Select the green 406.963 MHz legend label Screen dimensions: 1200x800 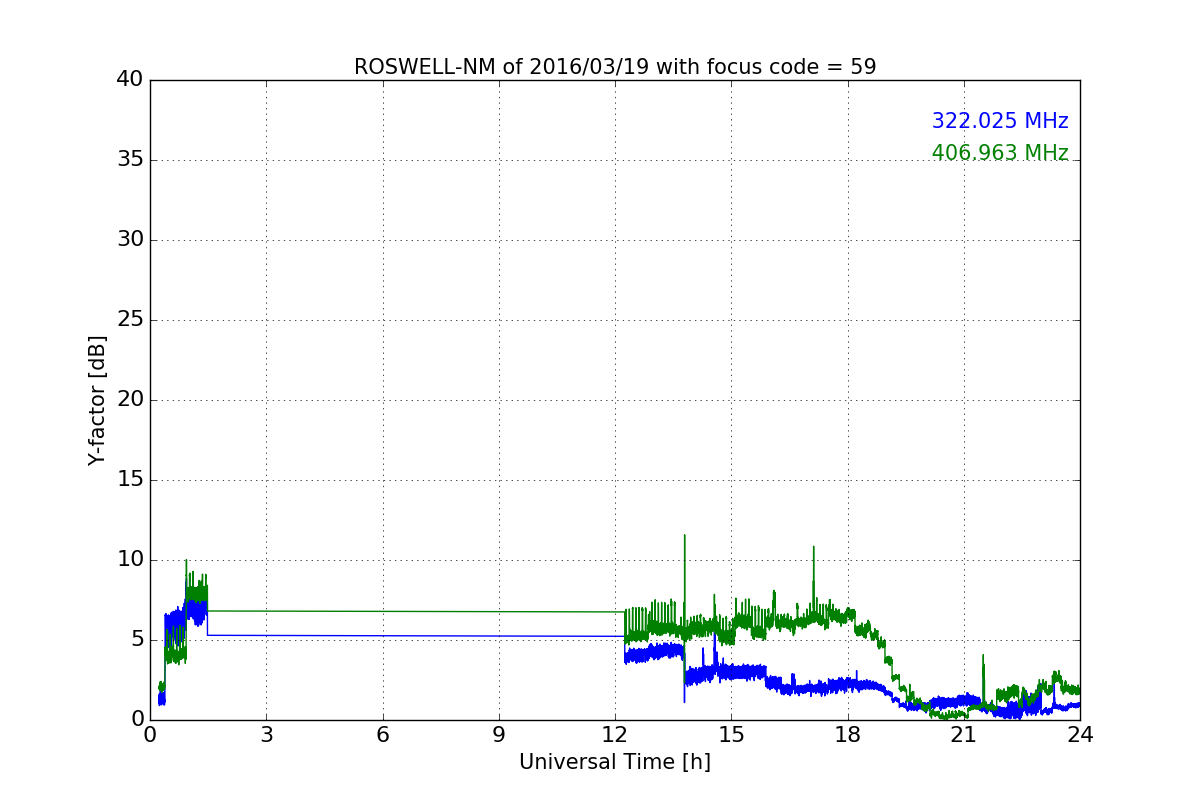tap(1000, 153)
